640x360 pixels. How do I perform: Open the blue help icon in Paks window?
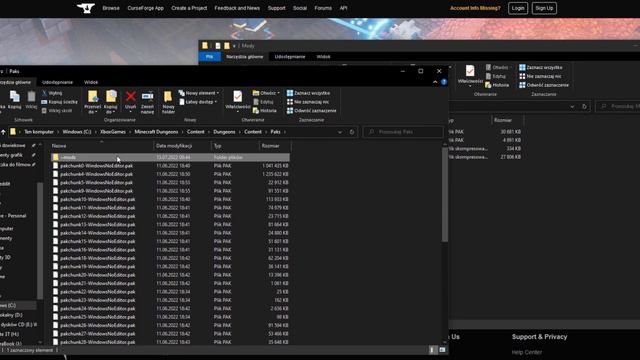[444, 82]
